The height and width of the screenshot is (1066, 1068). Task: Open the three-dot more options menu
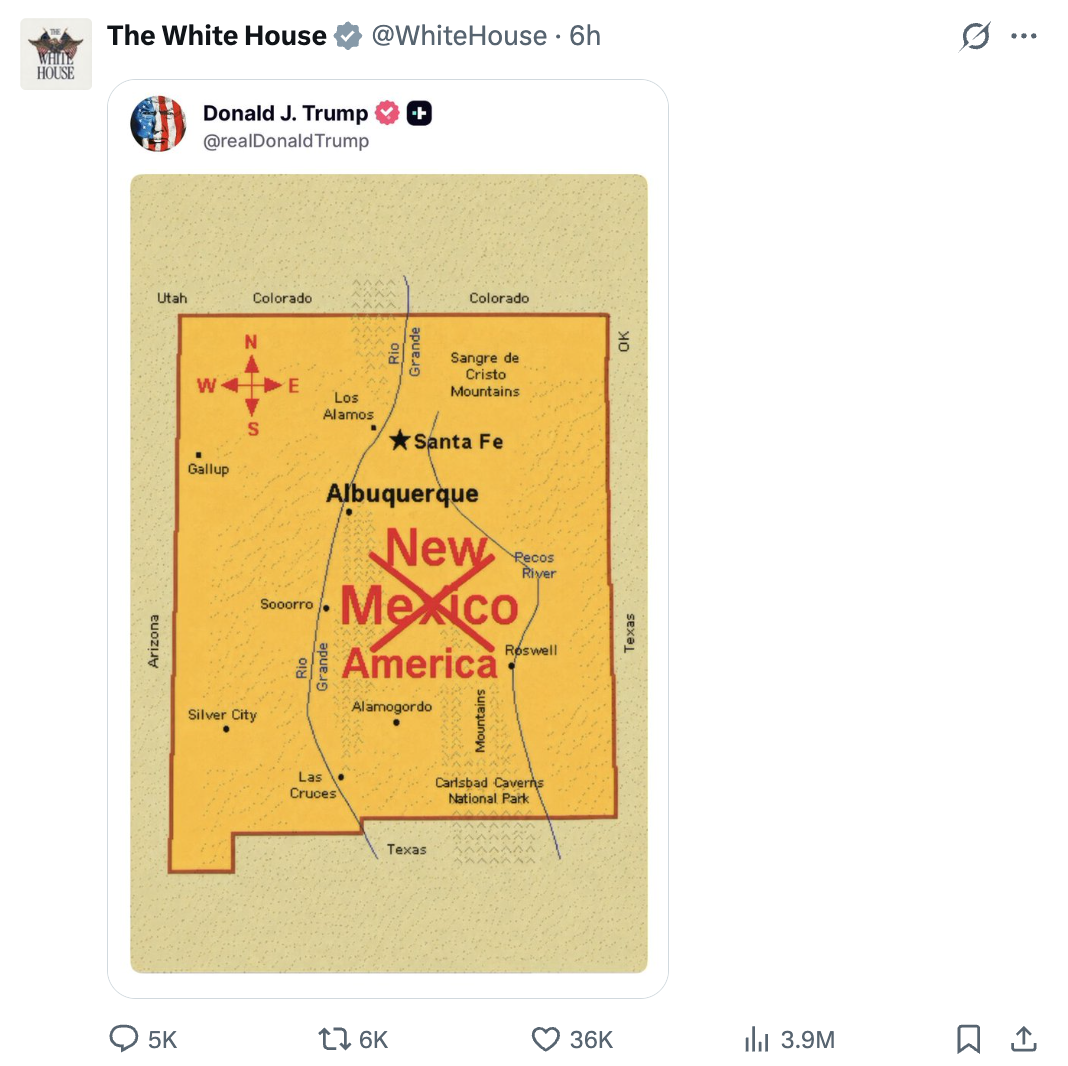click(x=1024, y=36)
